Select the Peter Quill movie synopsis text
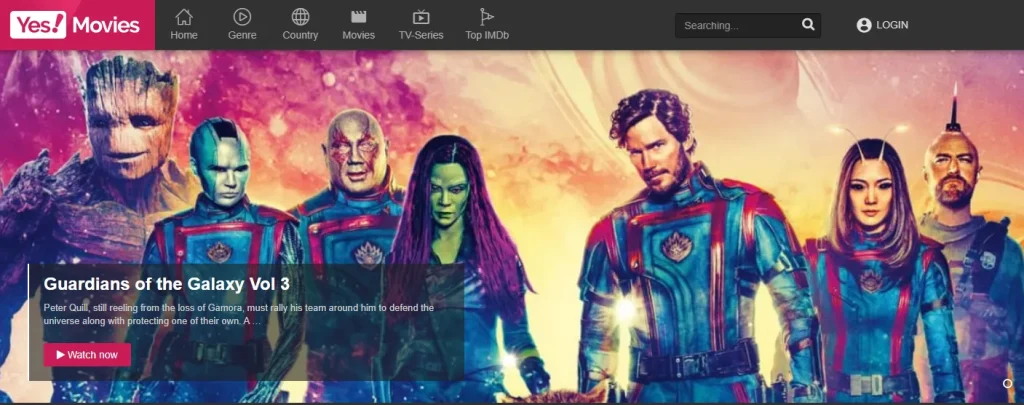The height and width of the screenshot is (405, 1024). [239, 314]
